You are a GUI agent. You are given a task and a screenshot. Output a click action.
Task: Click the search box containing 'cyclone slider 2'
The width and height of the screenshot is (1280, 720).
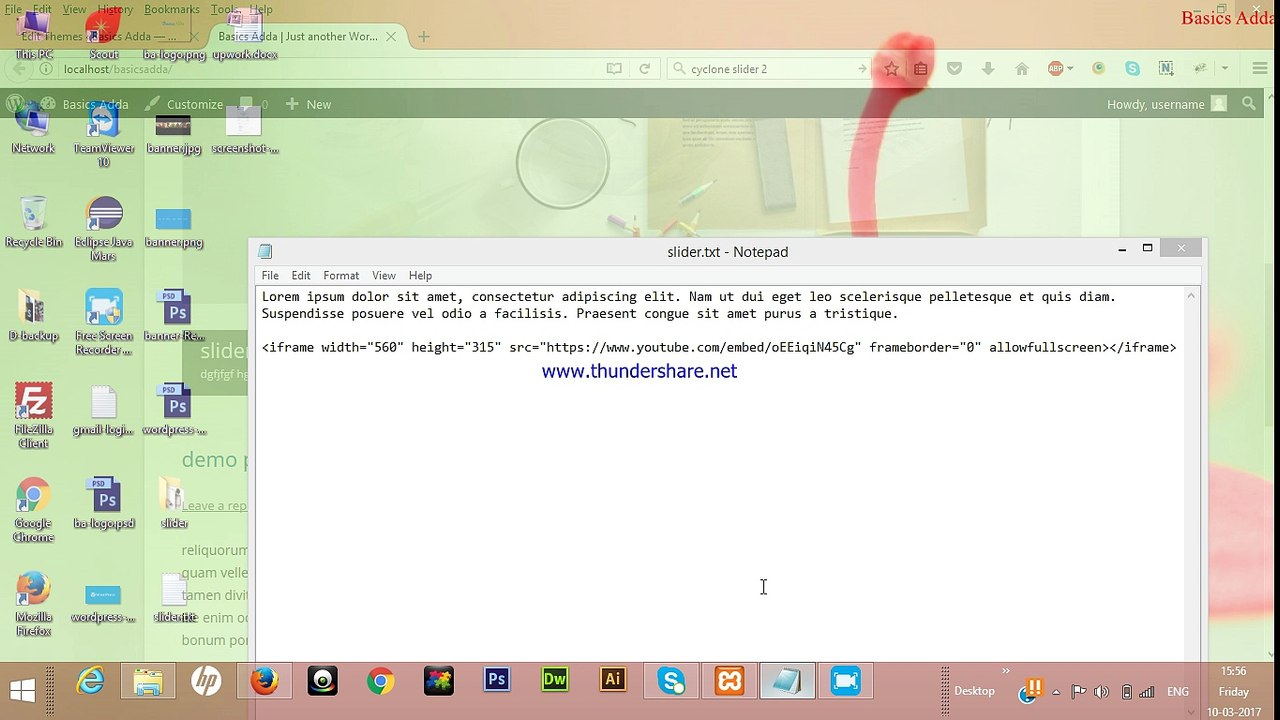(x=768, y=69)
